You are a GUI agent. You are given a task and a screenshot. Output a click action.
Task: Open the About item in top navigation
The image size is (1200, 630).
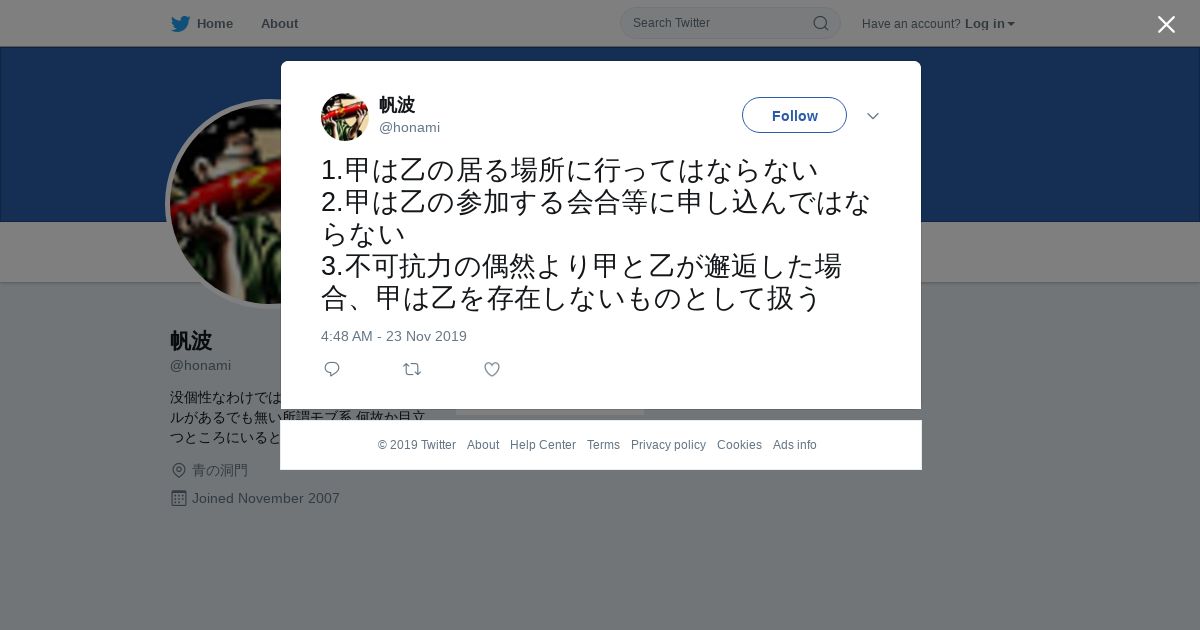279,24
